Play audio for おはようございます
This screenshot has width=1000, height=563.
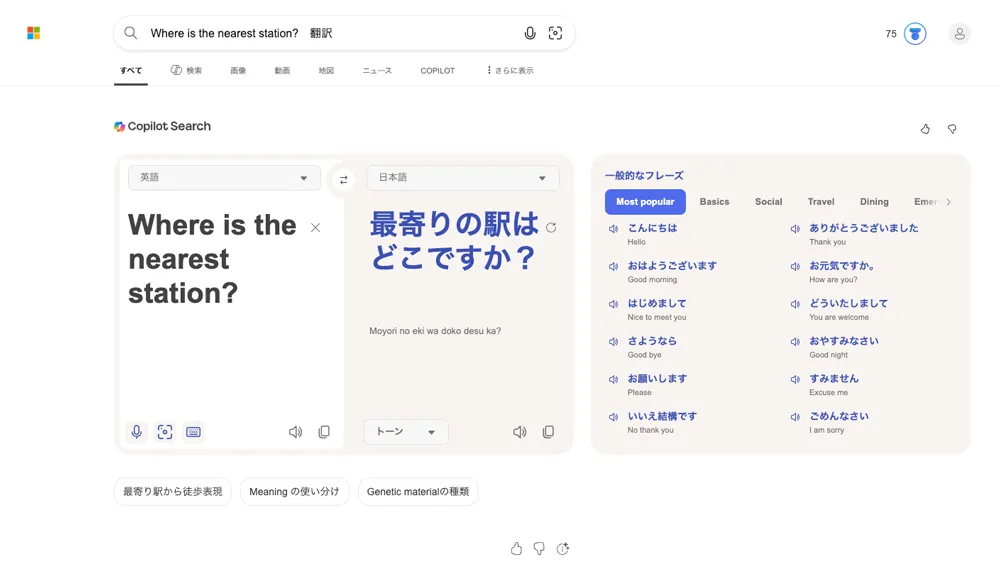click(614, 266)
